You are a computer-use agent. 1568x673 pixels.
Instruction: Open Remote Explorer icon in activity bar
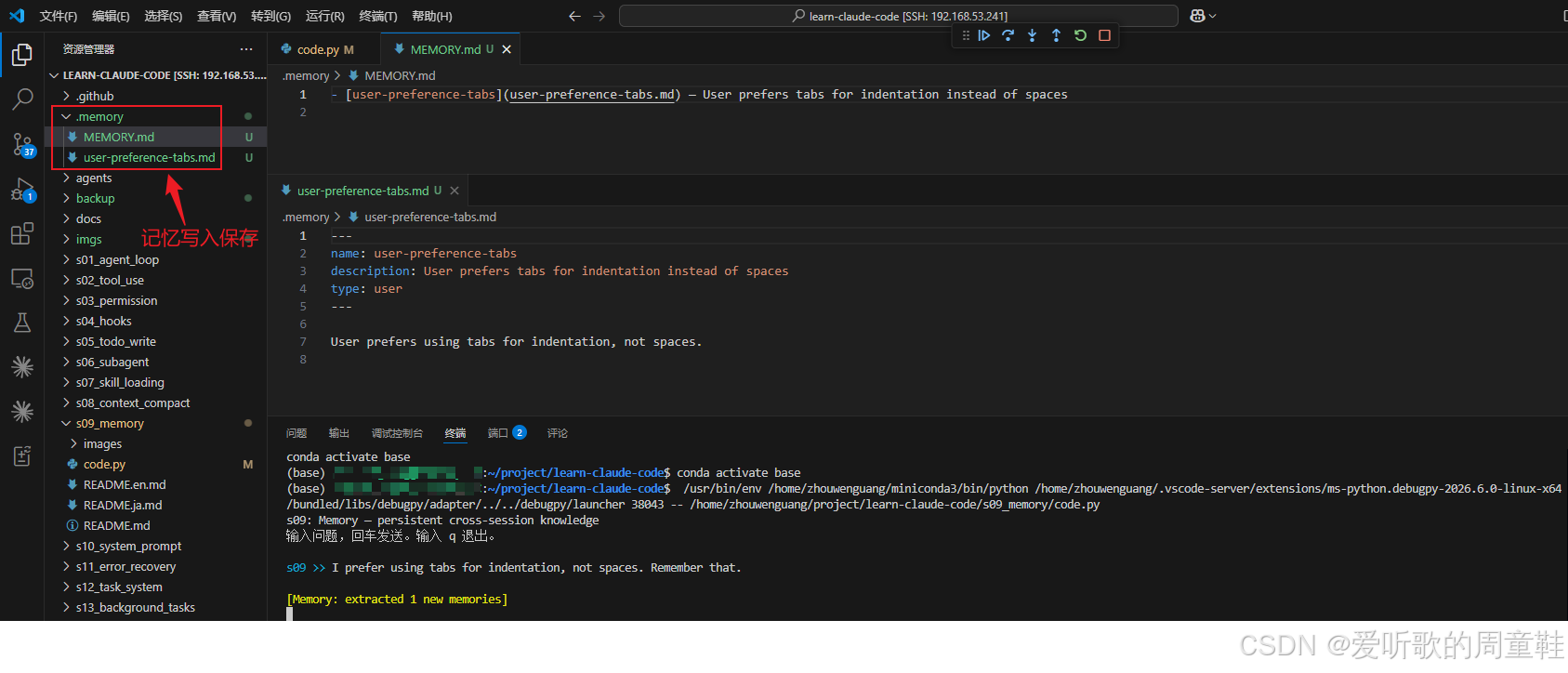(x=22, y=279)
